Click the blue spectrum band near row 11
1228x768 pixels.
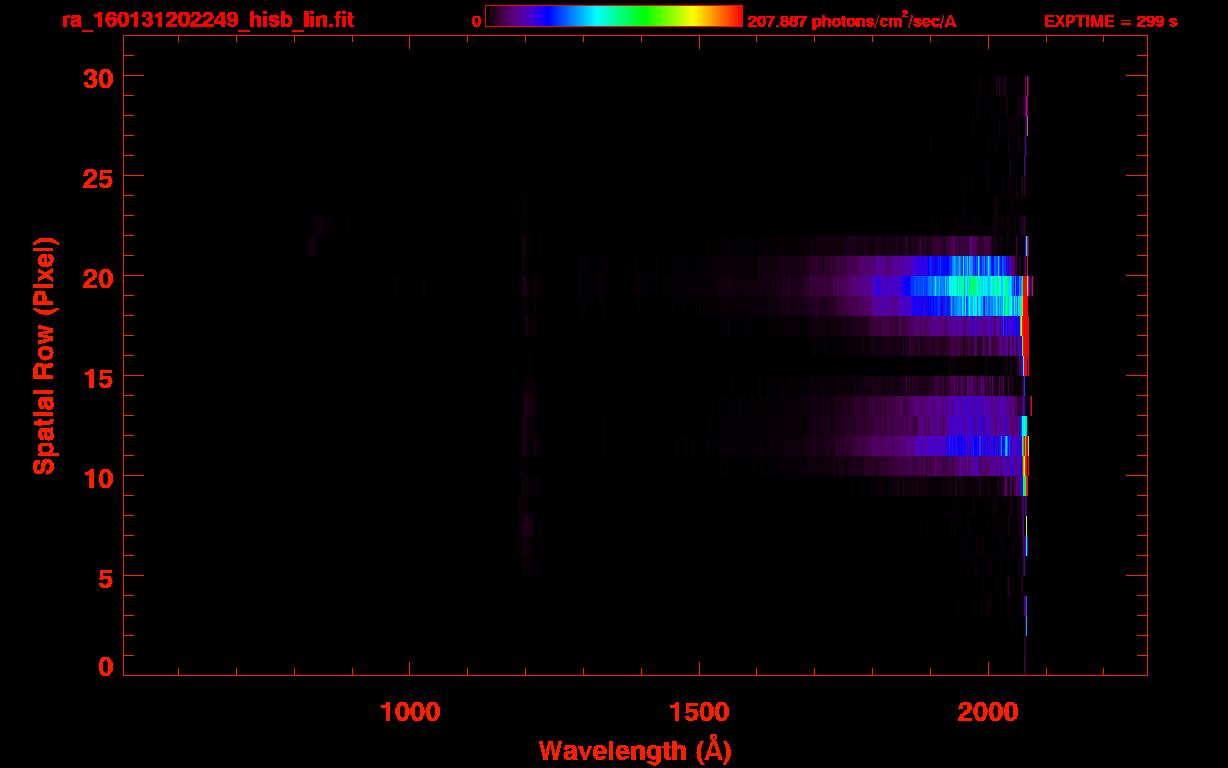pos(970,445)
